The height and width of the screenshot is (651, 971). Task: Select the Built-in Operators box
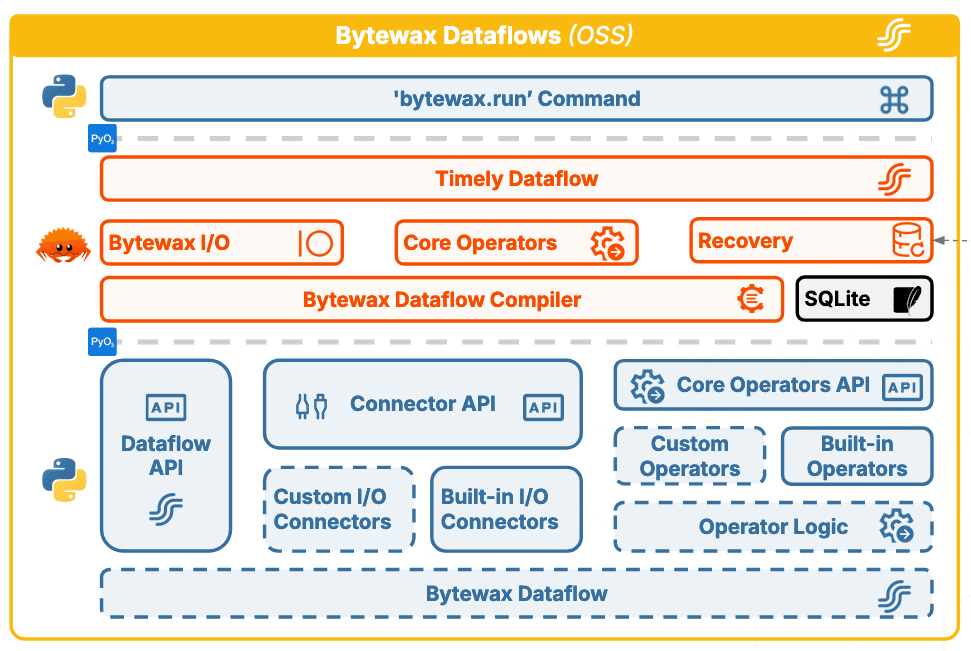856,456
